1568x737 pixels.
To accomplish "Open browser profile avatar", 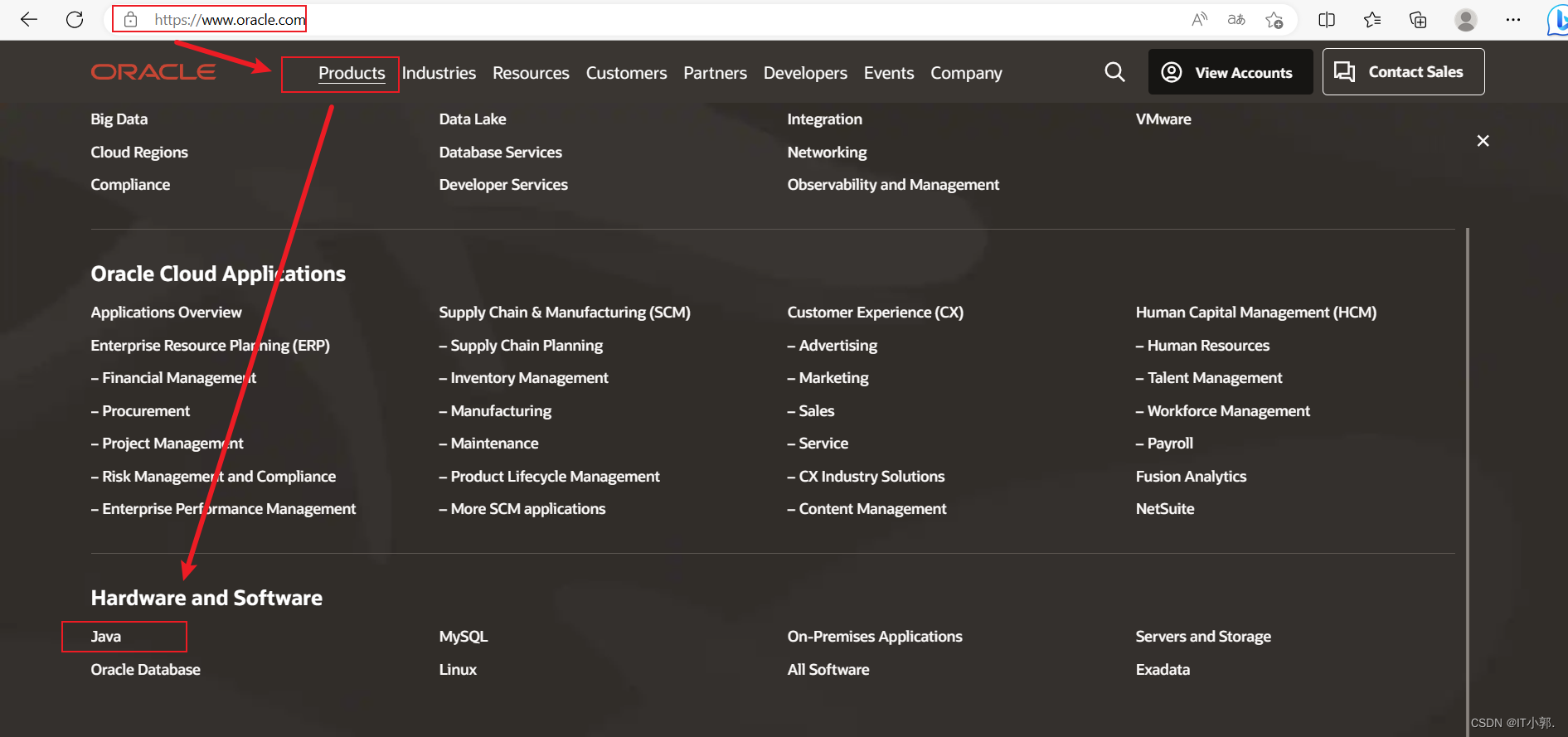I will pyautogui.click(x=1466, y=19).
